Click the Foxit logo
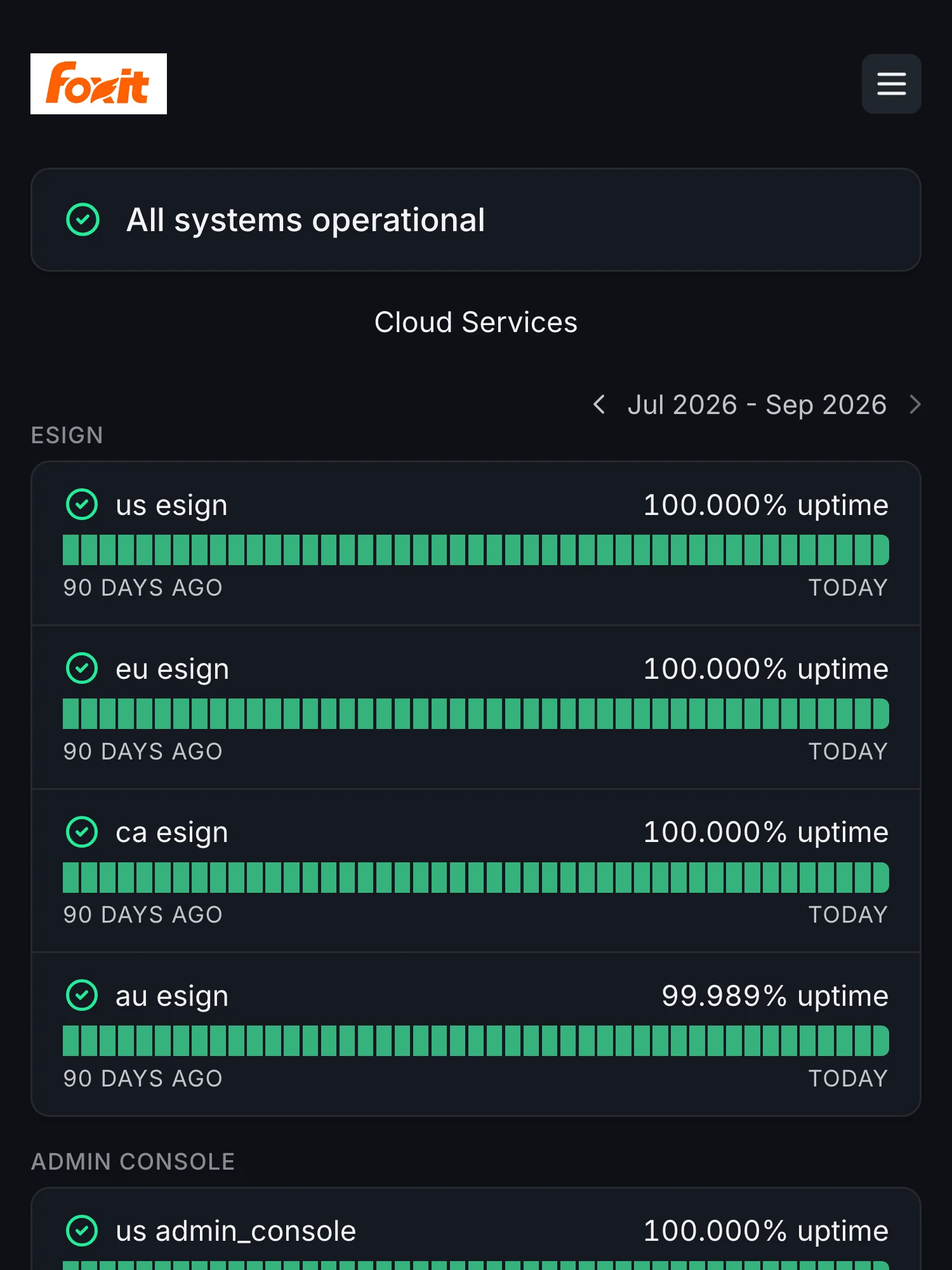Viewport: 952px width, 1270px height. coord(98,84)
